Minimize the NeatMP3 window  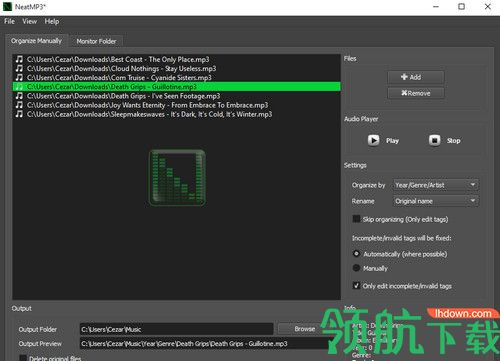coord(436,7)
